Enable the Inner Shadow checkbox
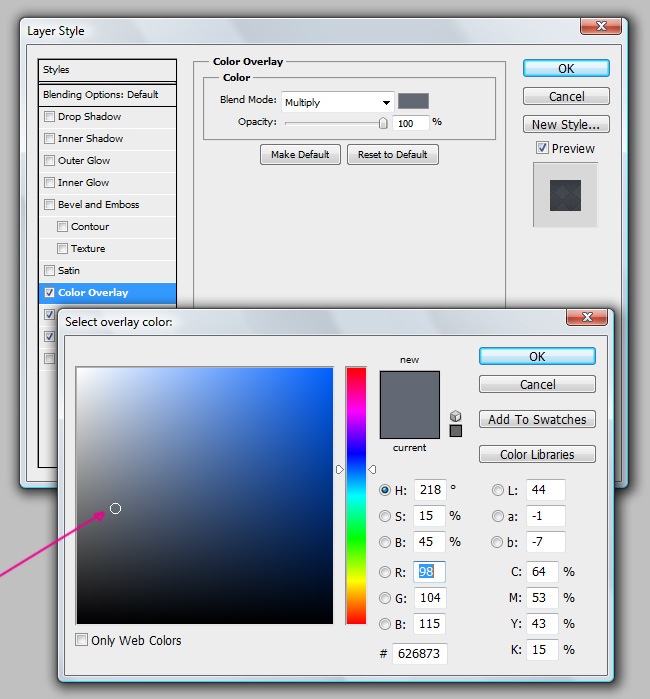The image size is (650, 699). coord(49,139)
